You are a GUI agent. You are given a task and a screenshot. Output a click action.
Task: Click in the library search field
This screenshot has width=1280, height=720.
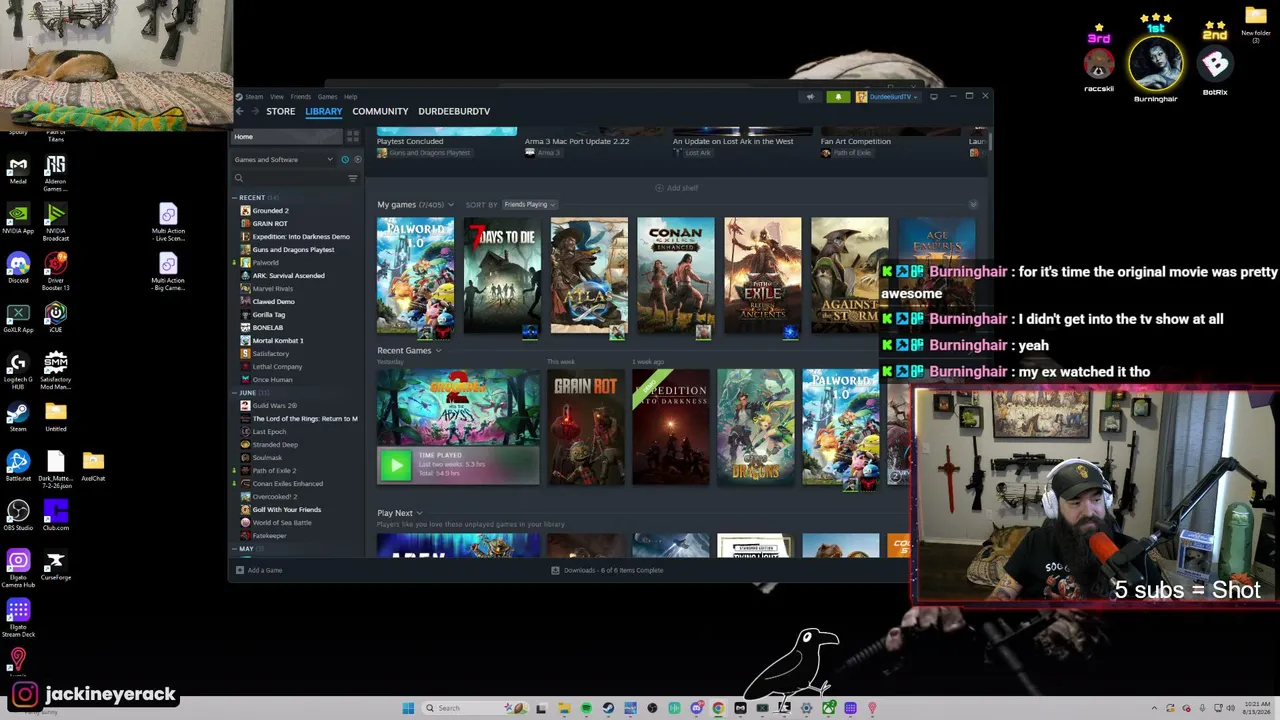(295, 178)
